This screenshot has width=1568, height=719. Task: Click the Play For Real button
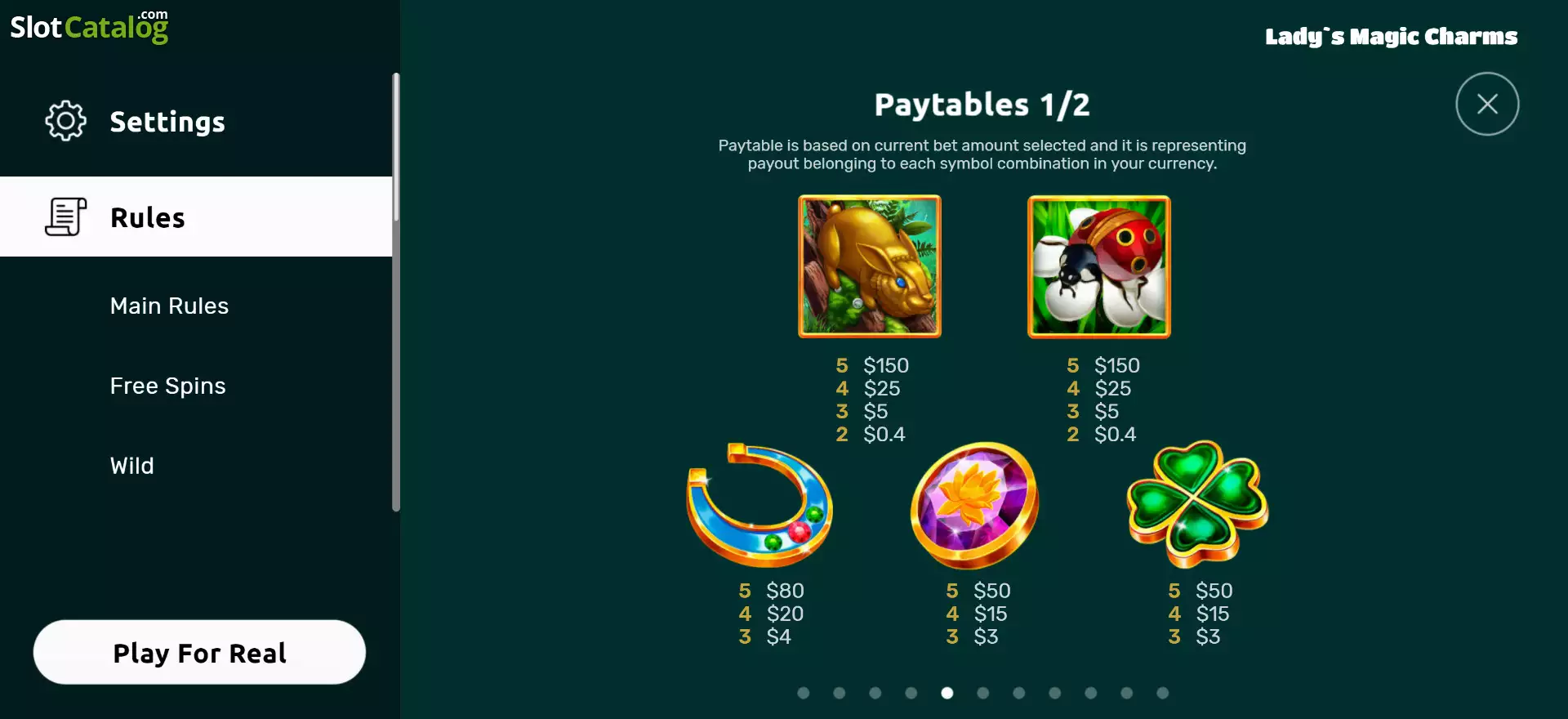click(199, 652)
